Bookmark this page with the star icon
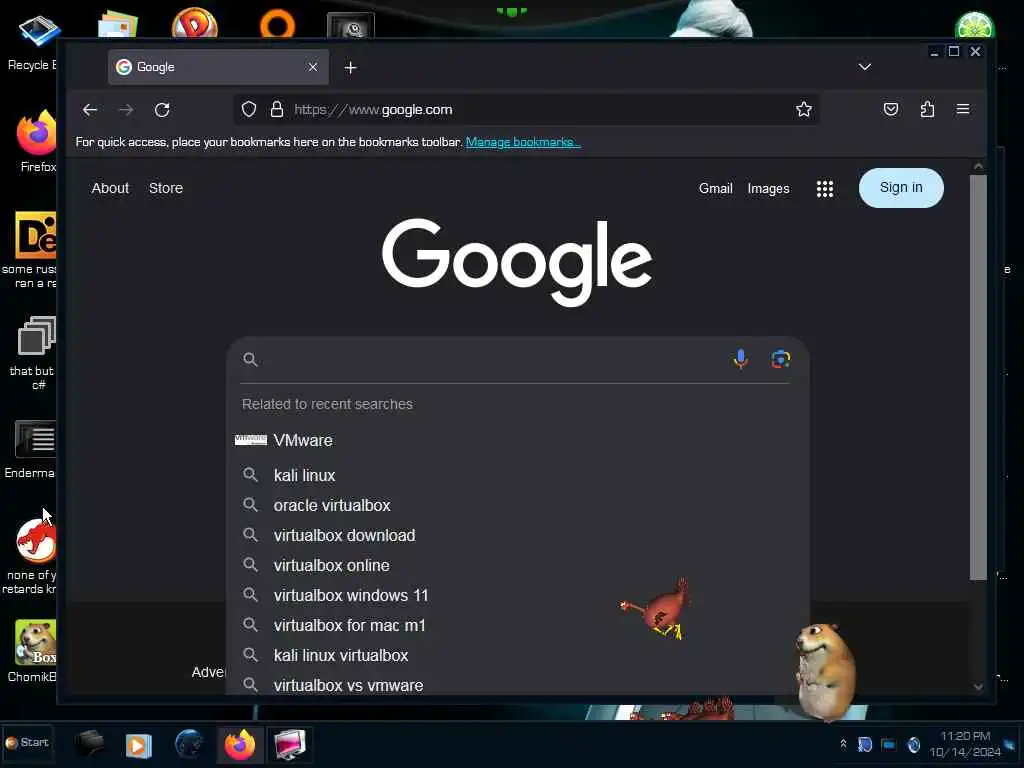1024x768 pixels. click(803, 109)
